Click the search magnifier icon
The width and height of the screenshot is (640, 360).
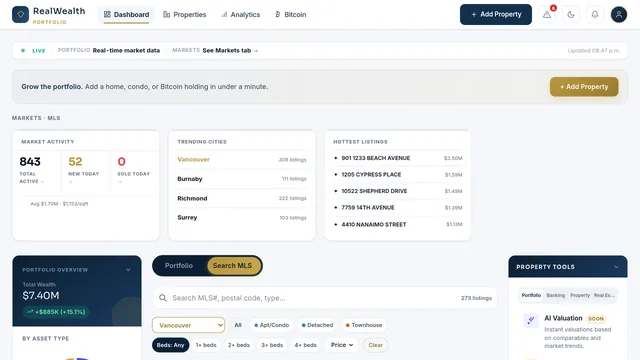point(163,298)
